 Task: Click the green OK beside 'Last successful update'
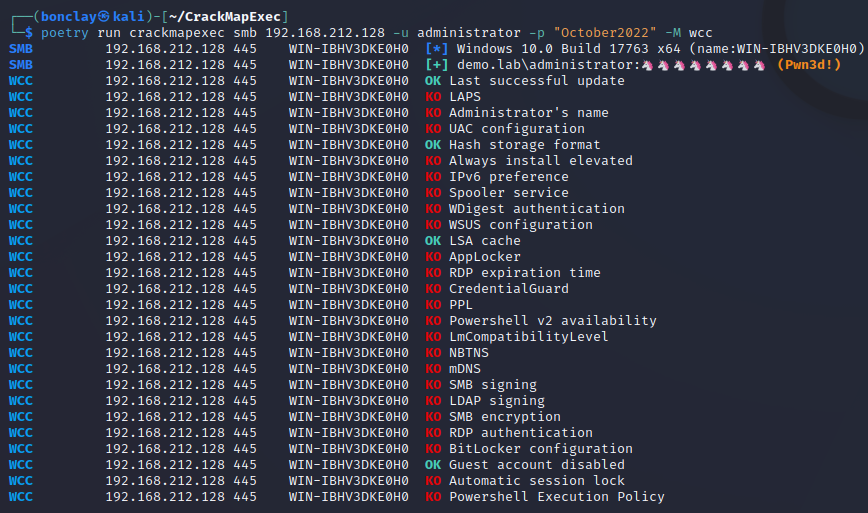coord(433,81)
